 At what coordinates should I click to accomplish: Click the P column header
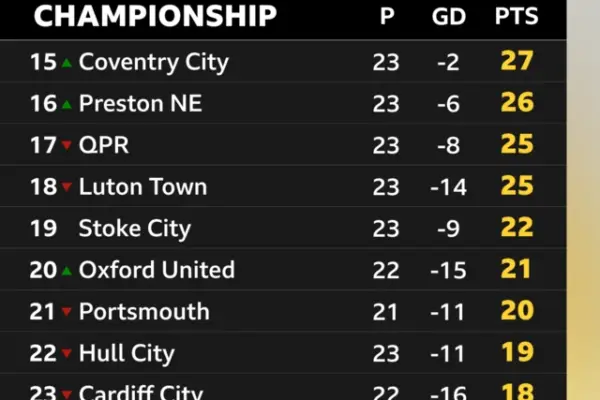click(387, 16)
